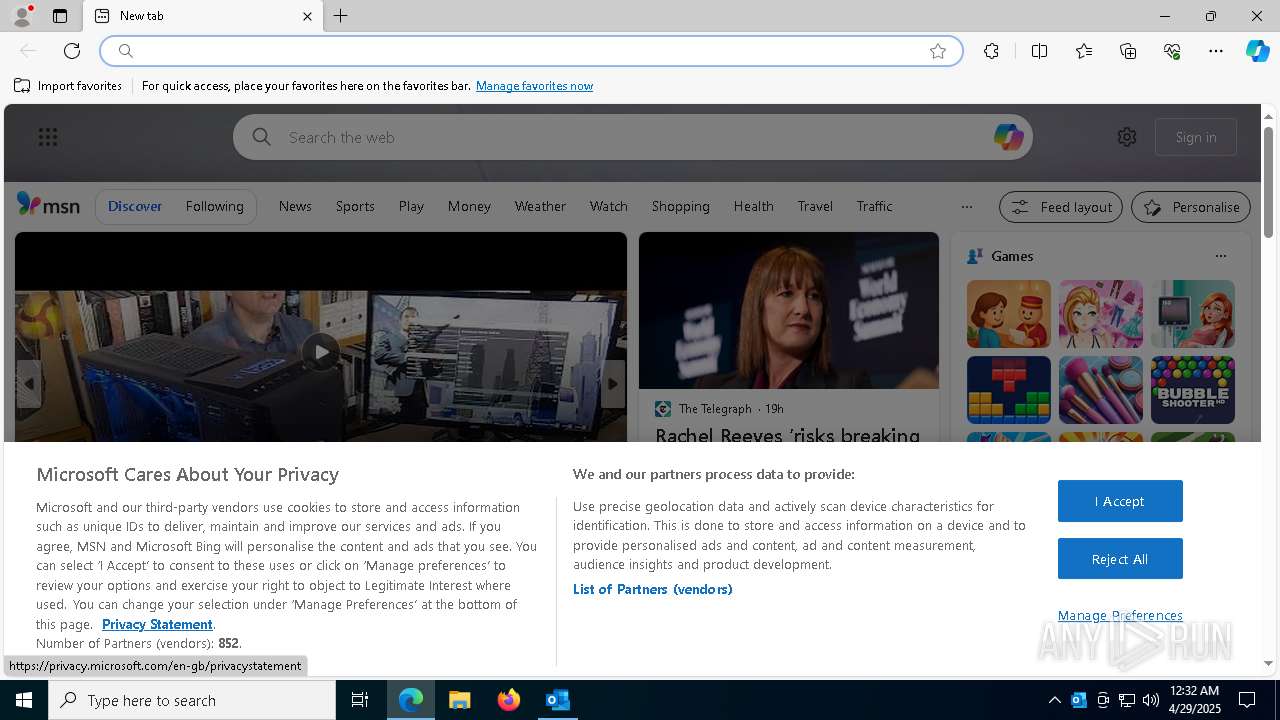Open the Sports menu item
The image size is (1280, 720).
pos(355,206)
